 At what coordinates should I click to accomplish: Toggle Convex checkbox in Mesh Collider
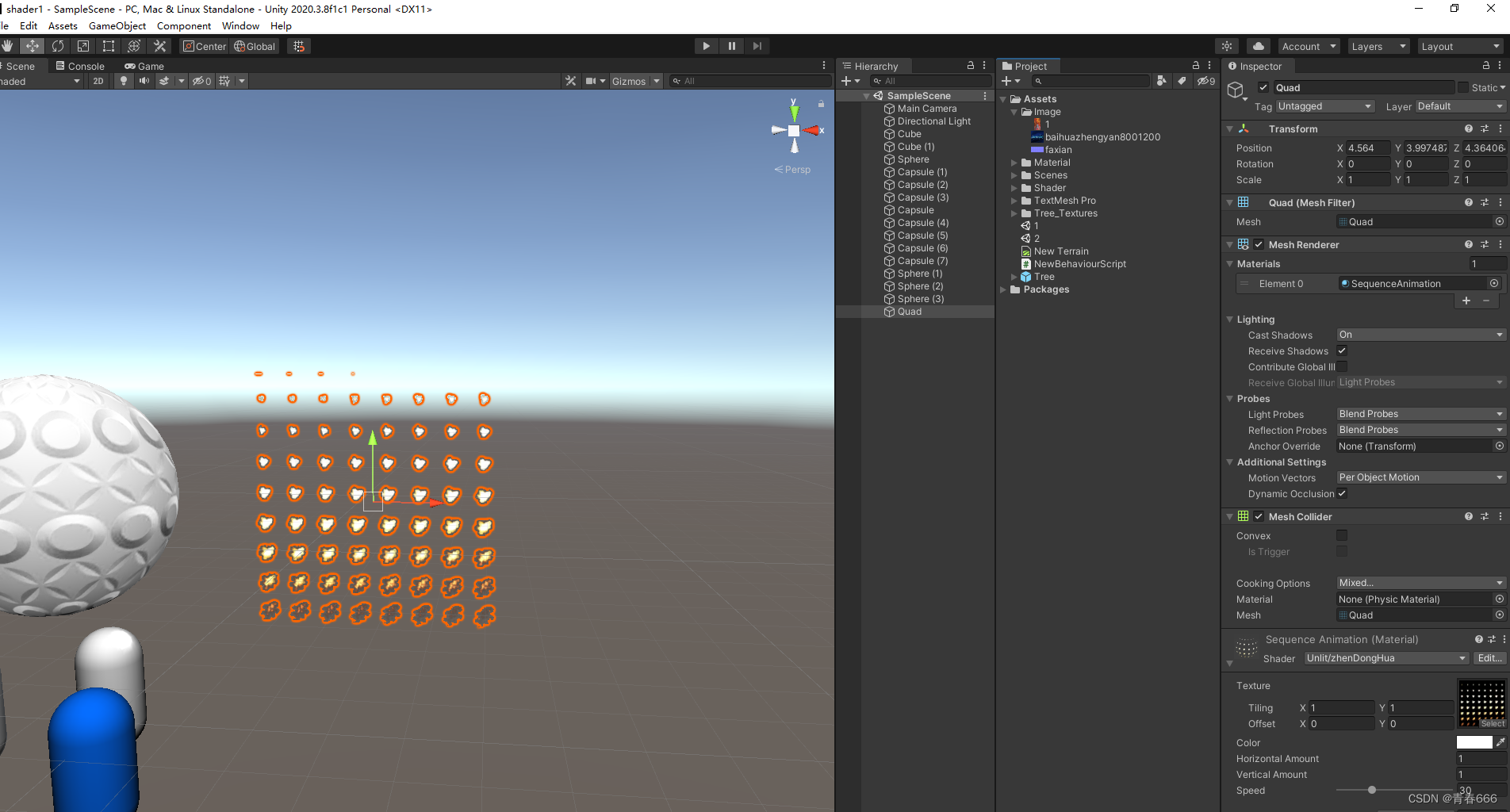1342,535
